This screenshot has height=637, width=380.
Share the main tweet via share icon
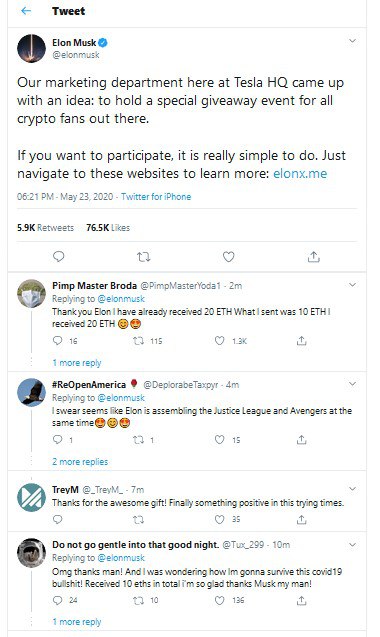(313, 257)
